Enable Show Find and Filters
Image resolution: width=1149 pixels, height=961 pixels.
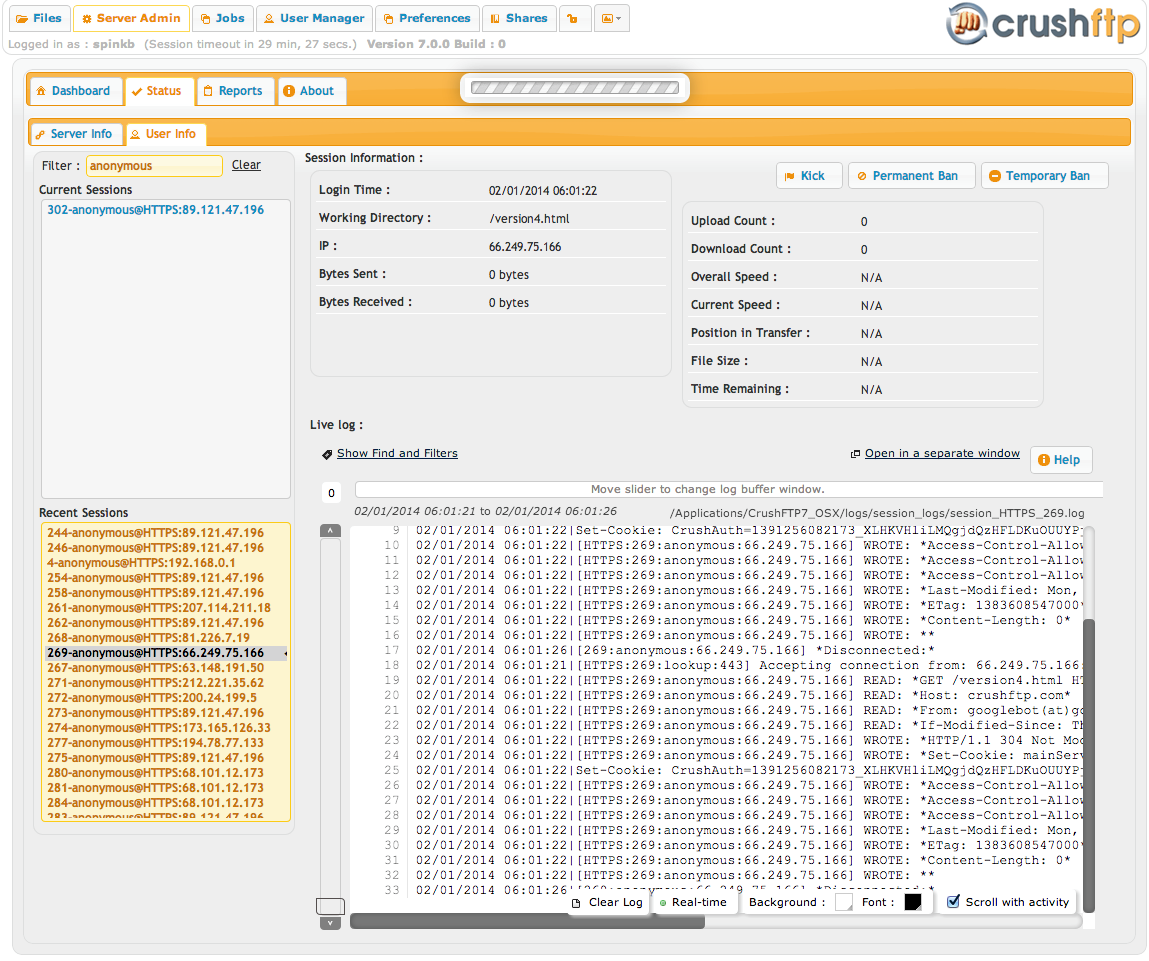[x=396, y=453]
